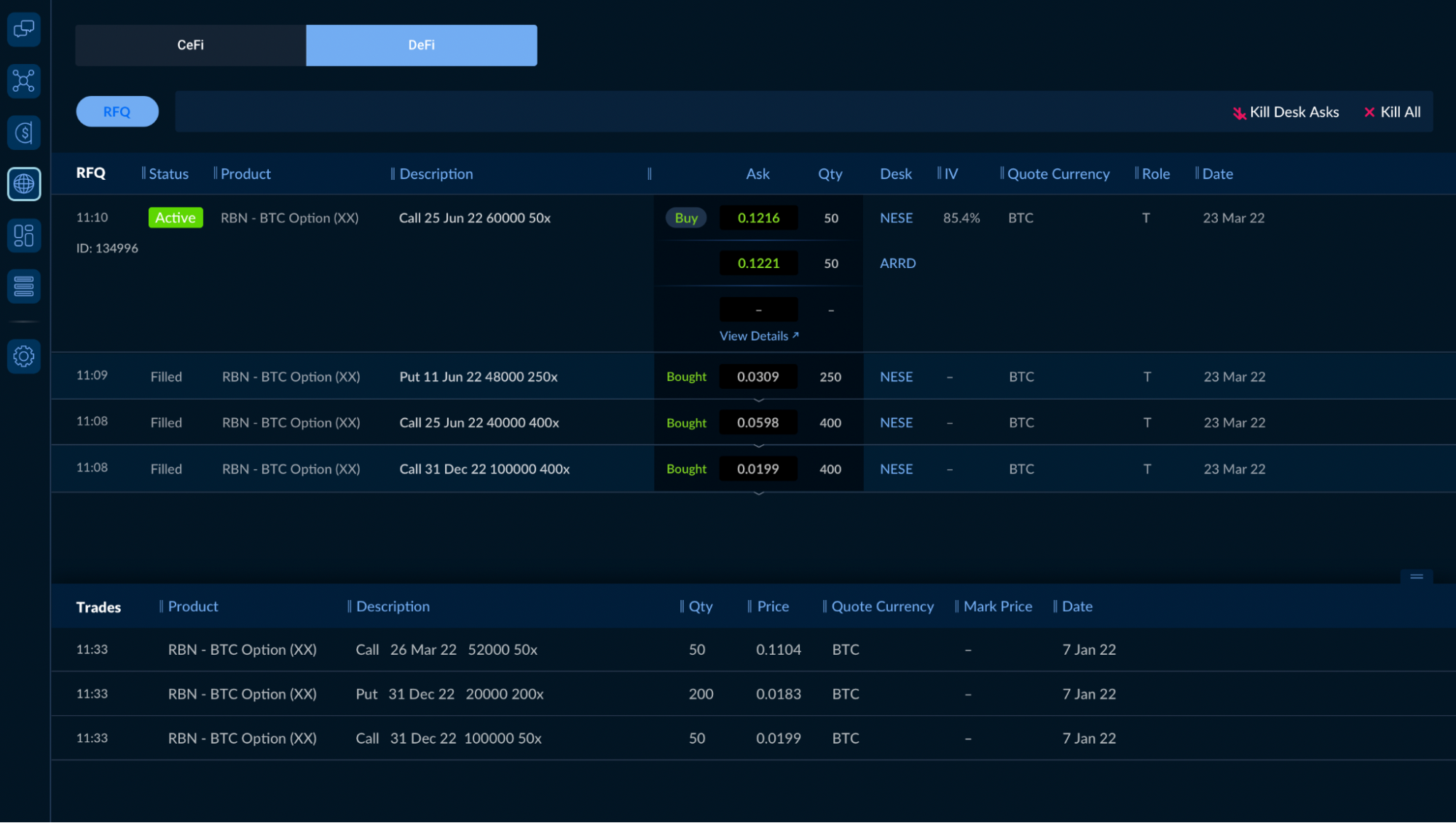
Task: Expand the 0.0199 Call quote chevron
Action: pyautogui.click(x=758, y=493)
